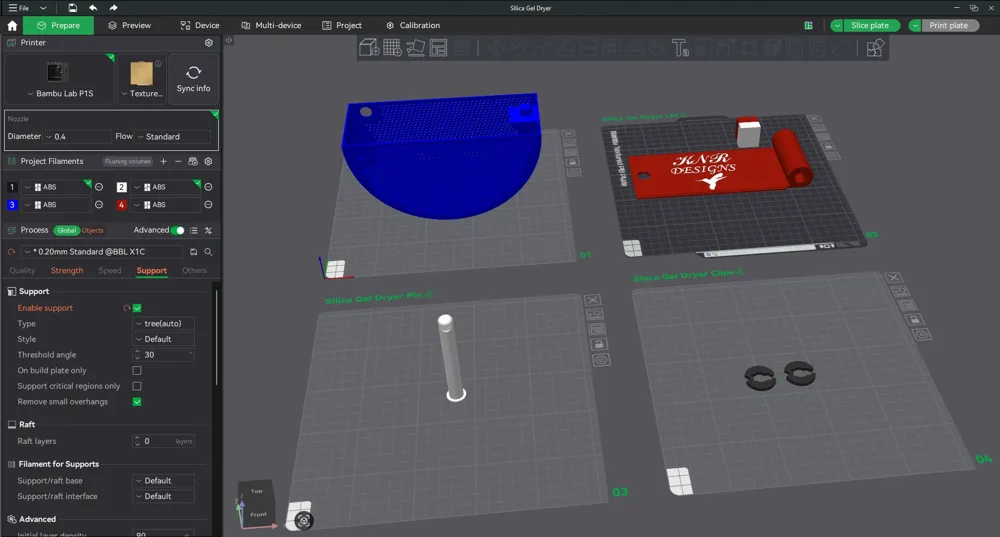Open the 0.20mm Standard process preset dropdown
The width and height of the screenshot is (1000, 537).
[x=102, y=252]
